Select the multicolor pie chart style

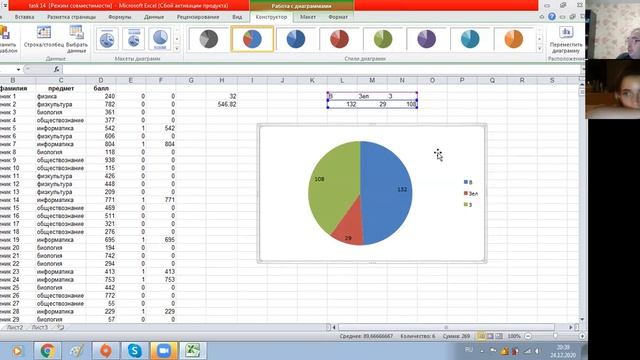click(x=252, y=39)
